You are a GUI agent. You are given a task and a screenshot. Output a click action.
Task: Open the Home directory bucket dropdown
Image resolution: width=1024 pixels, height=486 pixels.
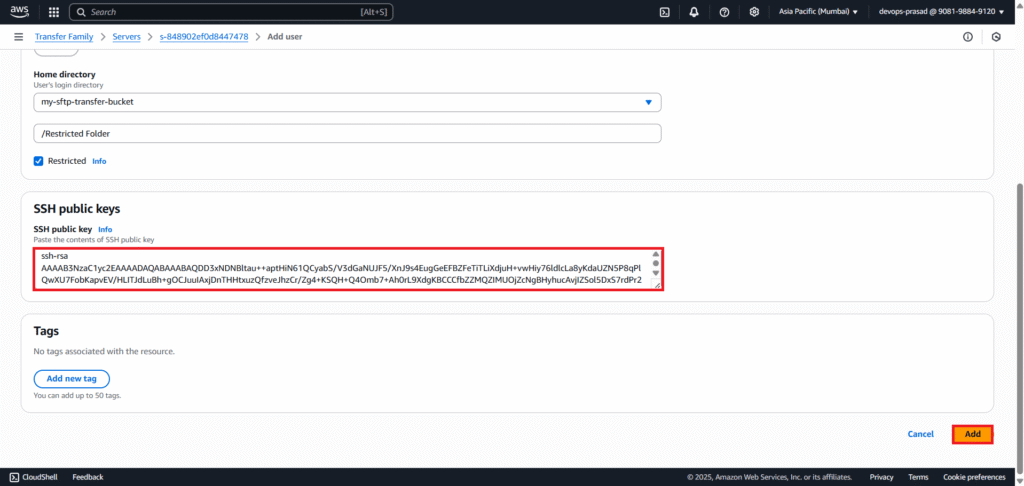pos(347,103)
